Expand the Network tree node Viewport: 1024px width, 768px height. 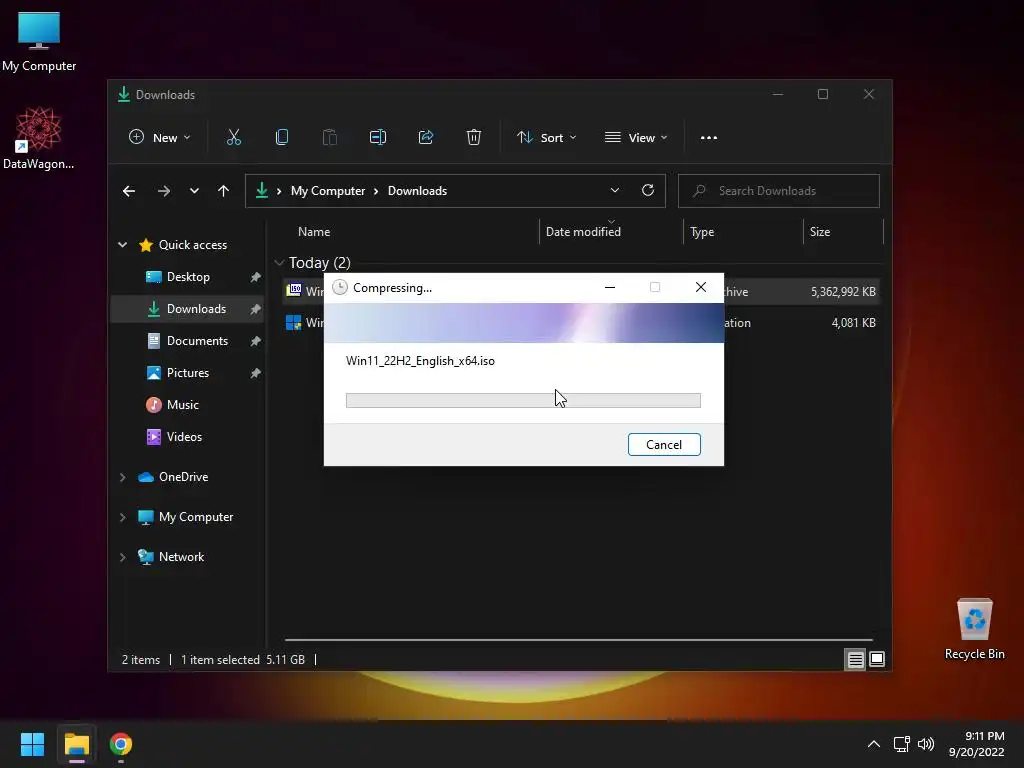click(123, 557)
